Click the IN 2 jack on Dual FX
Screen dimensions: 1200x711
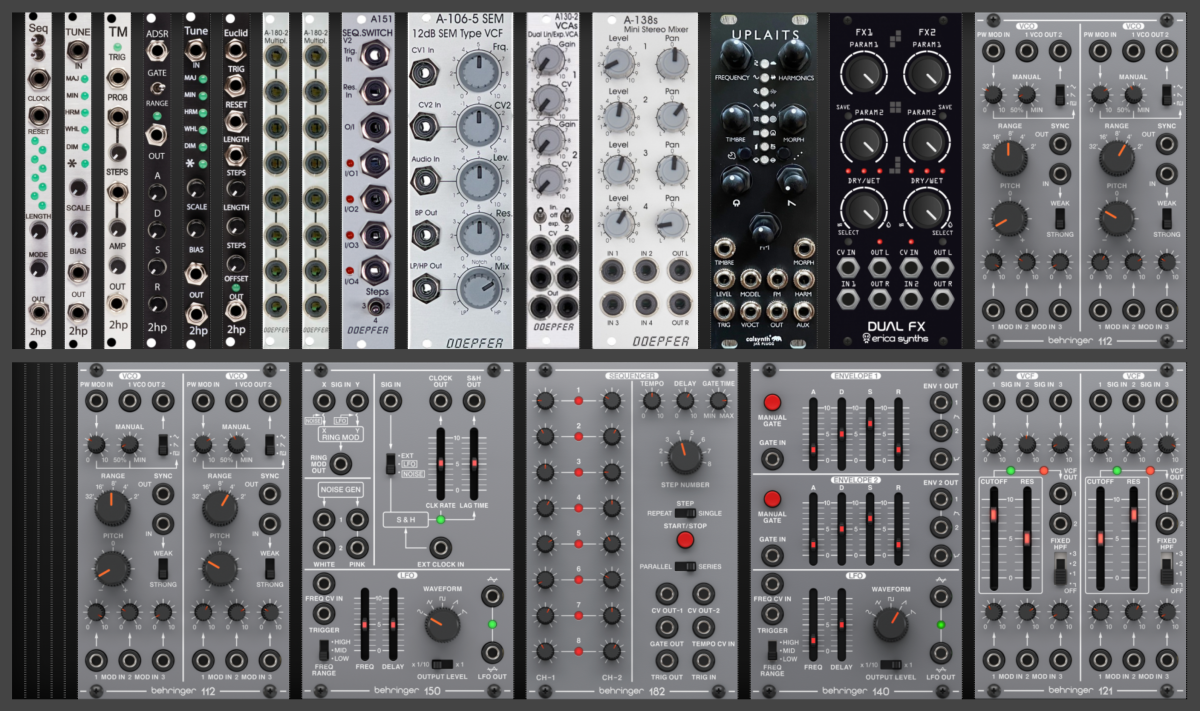click(x=910, y=299)
